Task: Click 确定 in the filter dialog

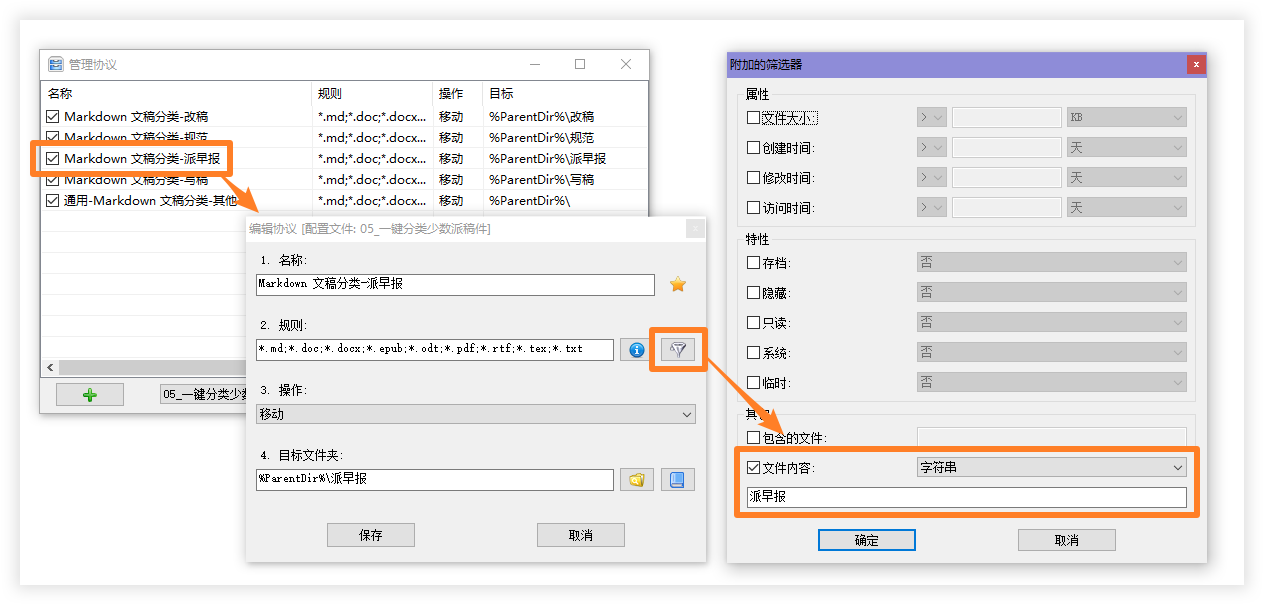Action: pyautogui.click(x=866, y=540)
